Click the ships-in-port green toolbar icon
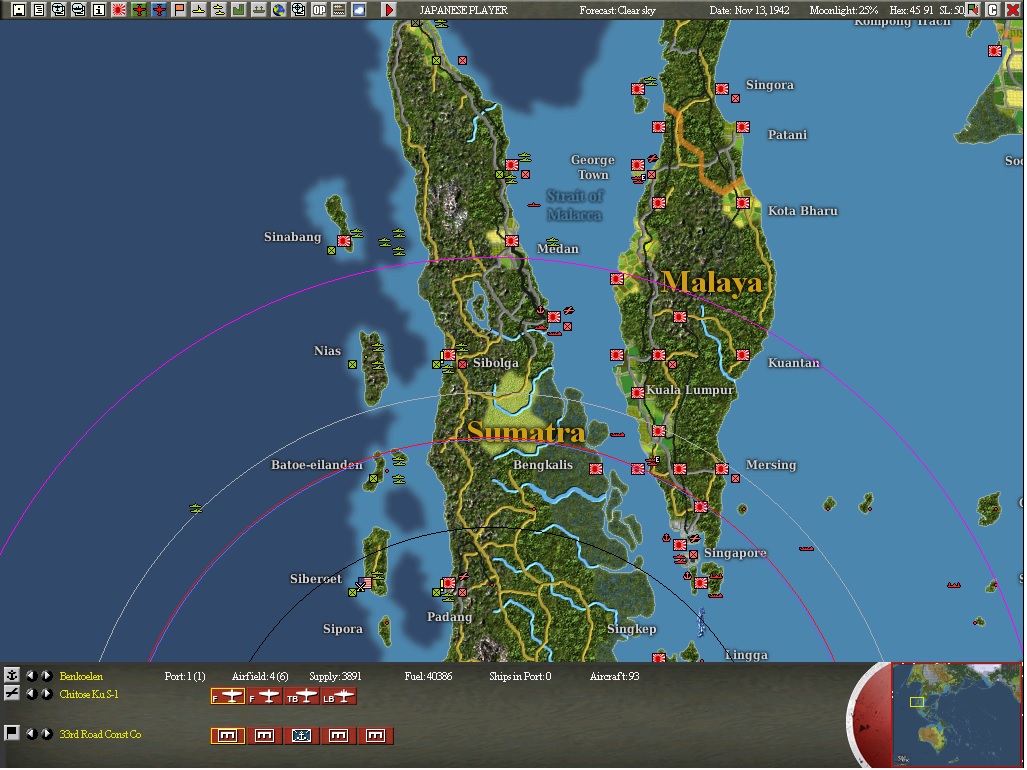Screen dimensions: 1027x770 coord(259,10)
